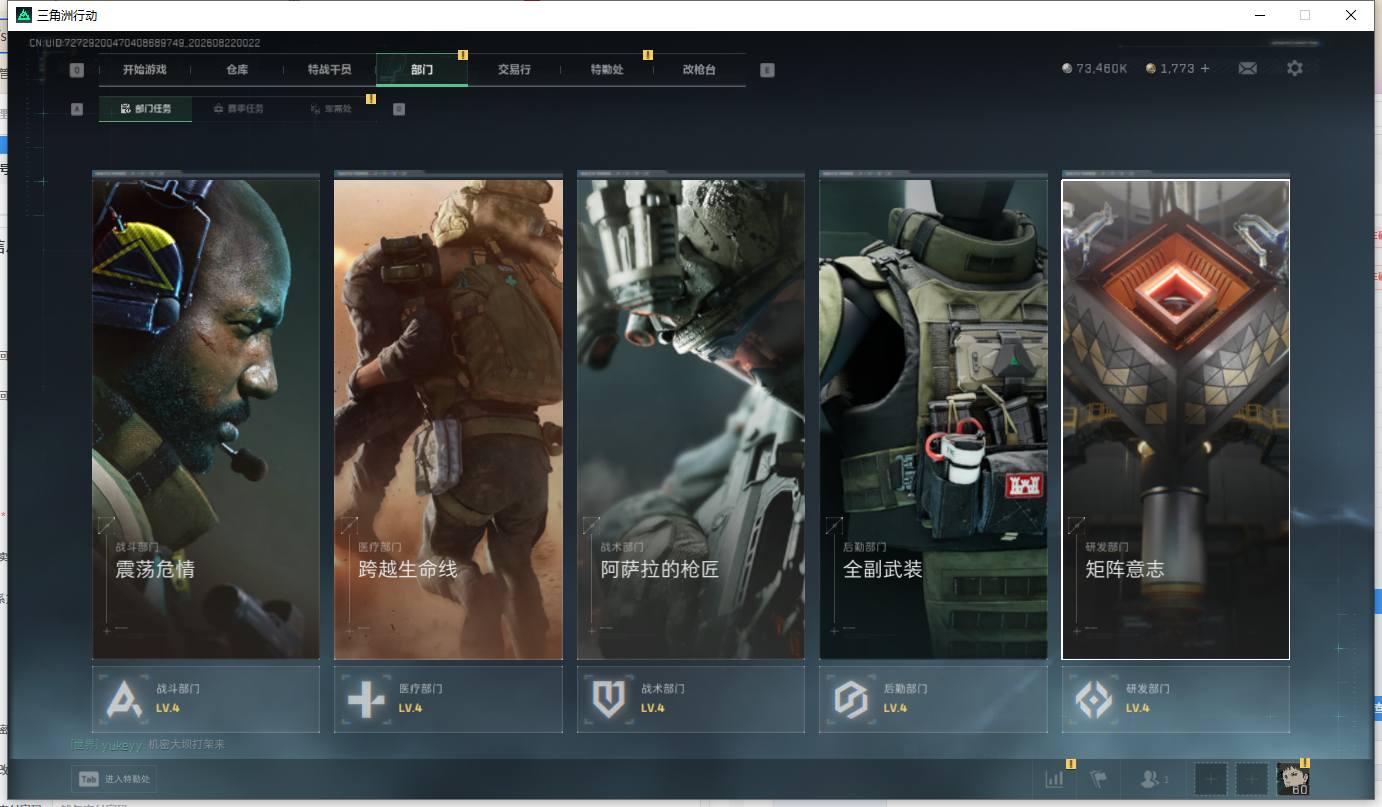Screen dimensions: 1382x807
Task: Add teammate in slot beside friends icon
Action: pos(1210,778)
